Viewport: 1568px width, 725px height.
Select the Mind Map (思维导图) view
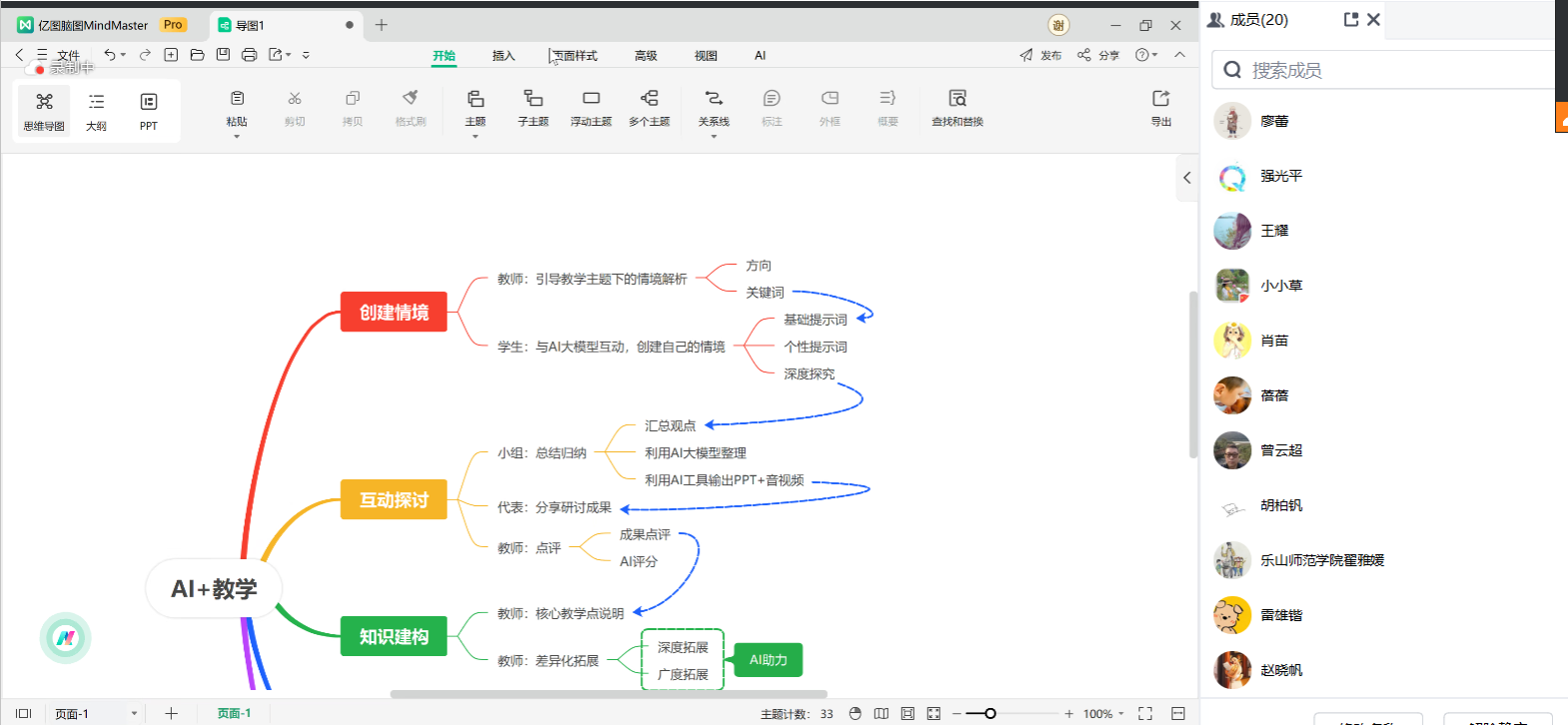44,110
